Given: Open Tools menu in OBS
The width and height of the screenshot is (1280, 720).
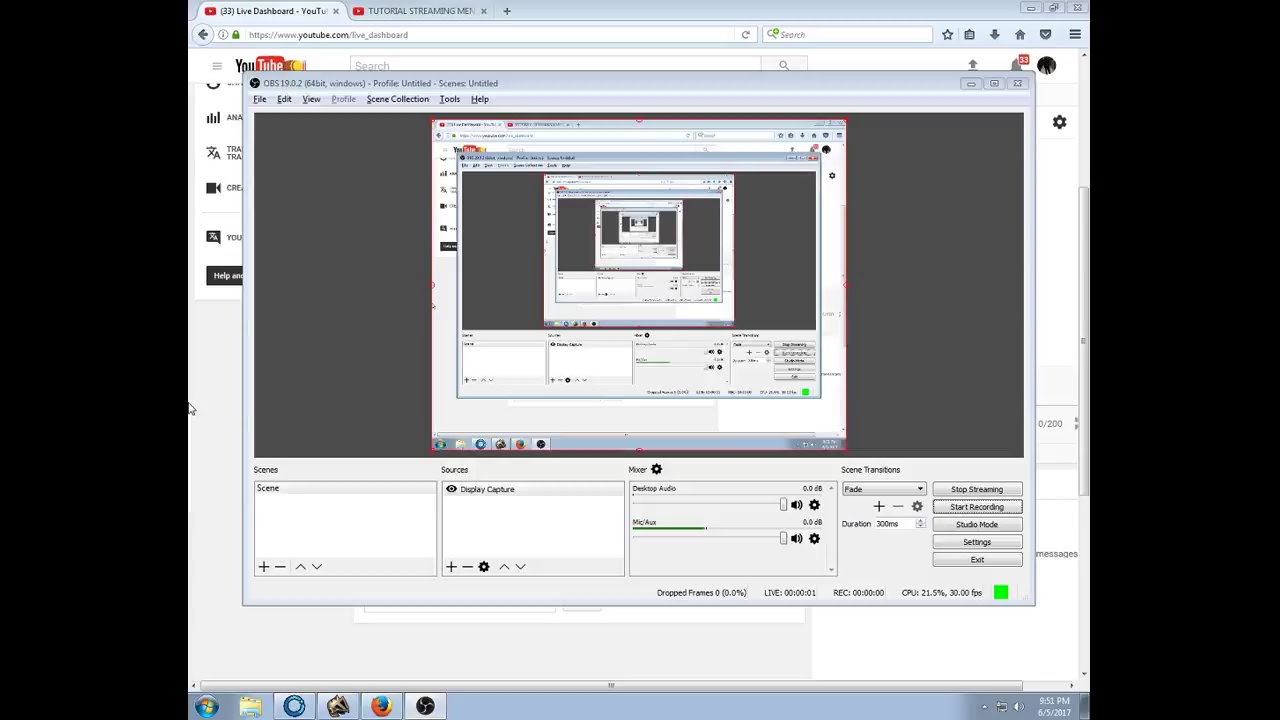Looking at the screenshot, I should point(449,99).
